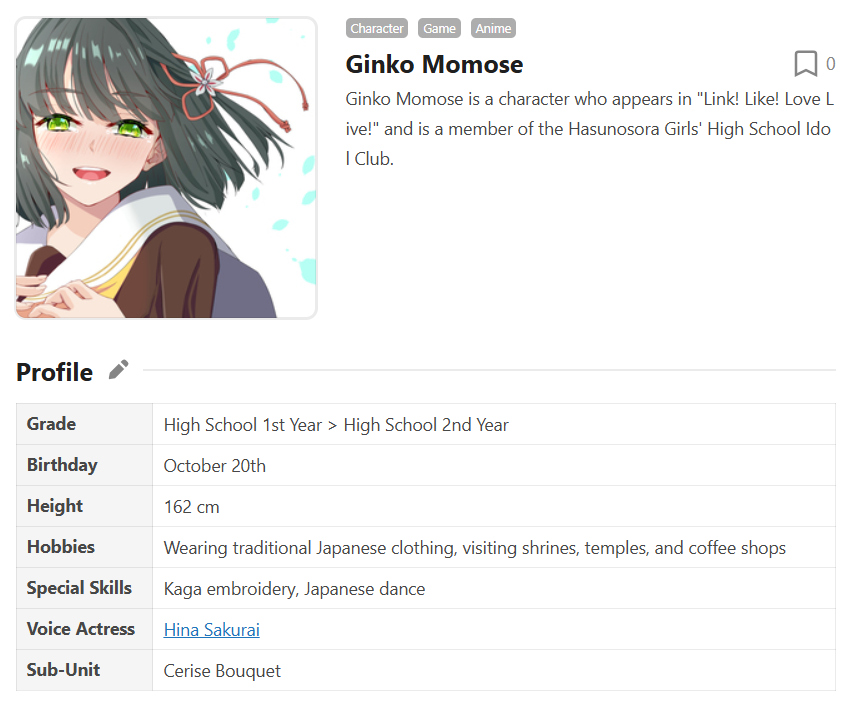Click the Ginko Momose title heading
The width and height of the screenshot is (852, 712).
[x=434, y=64]
